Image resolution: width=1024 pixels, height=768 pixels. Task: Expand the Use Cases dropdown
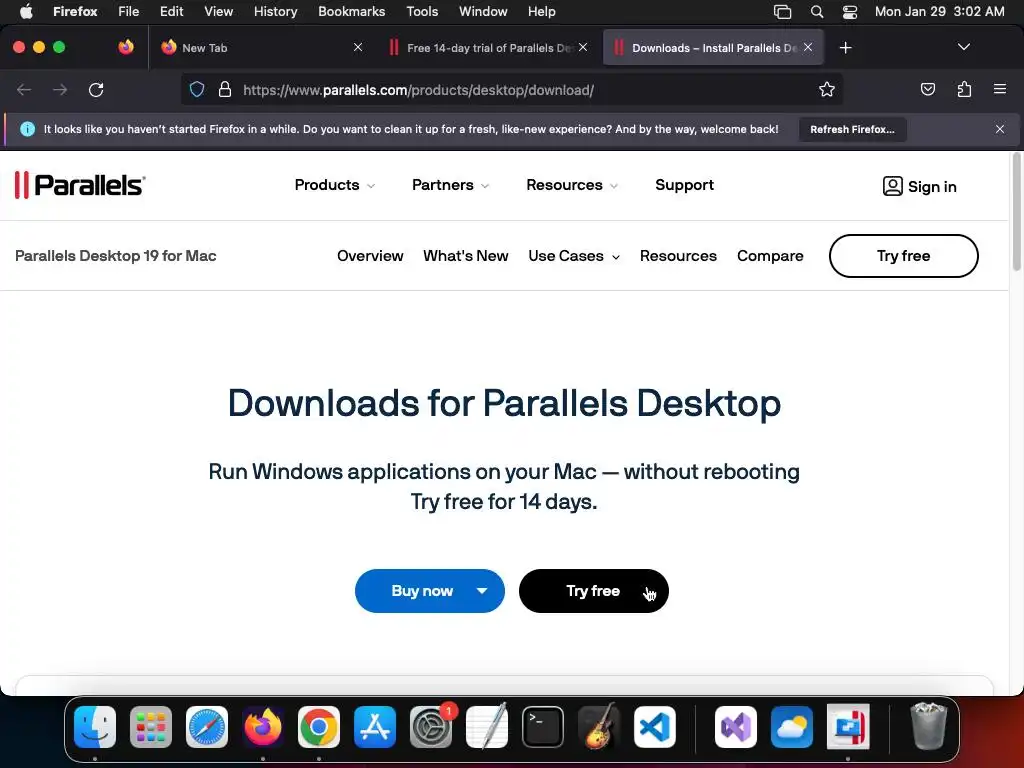[574, 256]
